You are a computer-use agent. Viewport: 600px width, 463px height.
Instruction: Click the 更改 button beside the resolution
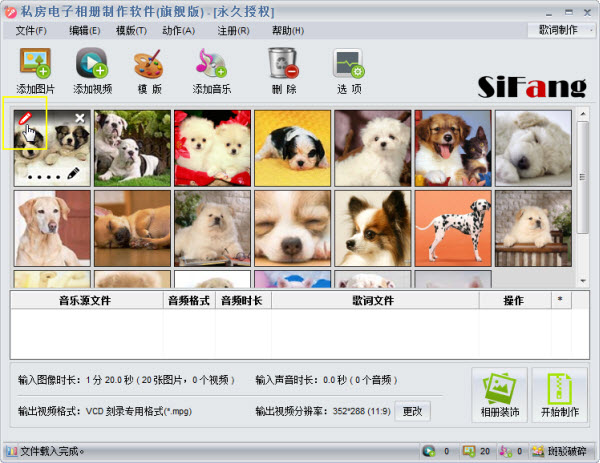(x=413, y=410)
